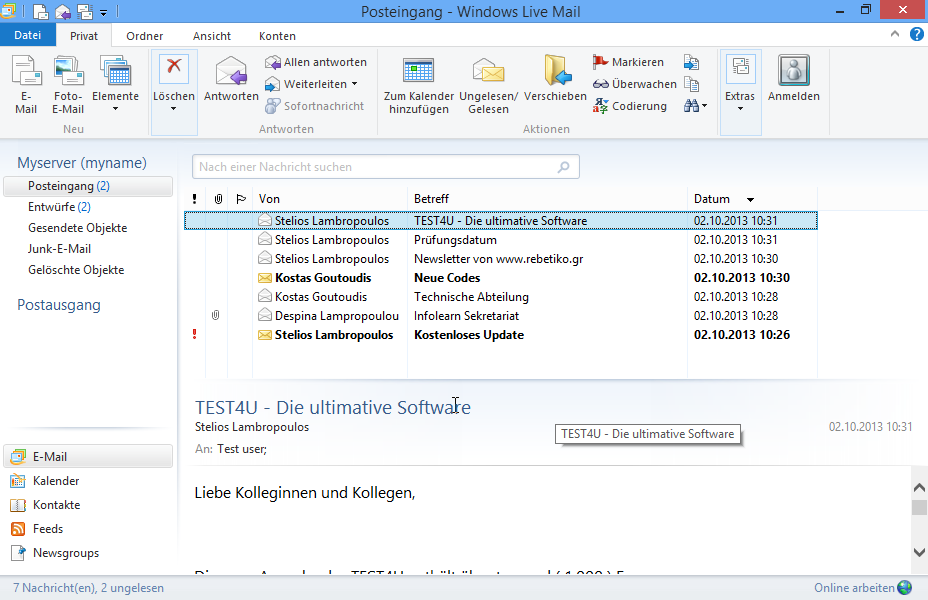Flag message with Markieren
928x600 pixels.
(629, 62)
